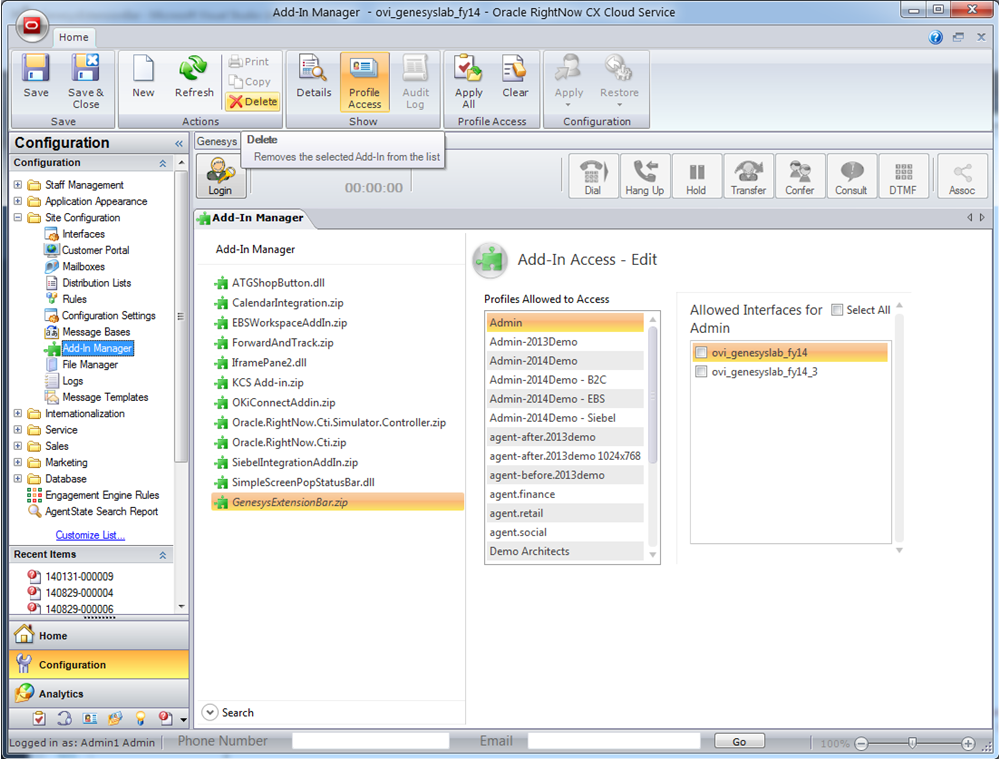Click the Customize List link
999x759 pixels.
click(x=90, y=535)
